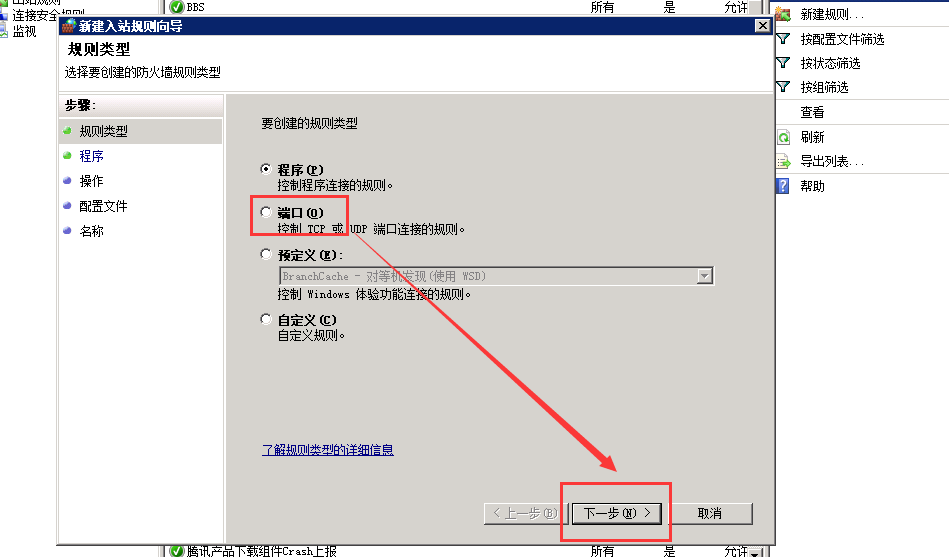This screenshot has width=949, height=557.
Task: Click the 监视 tree item icon
Action: click(x=4, y=31)
